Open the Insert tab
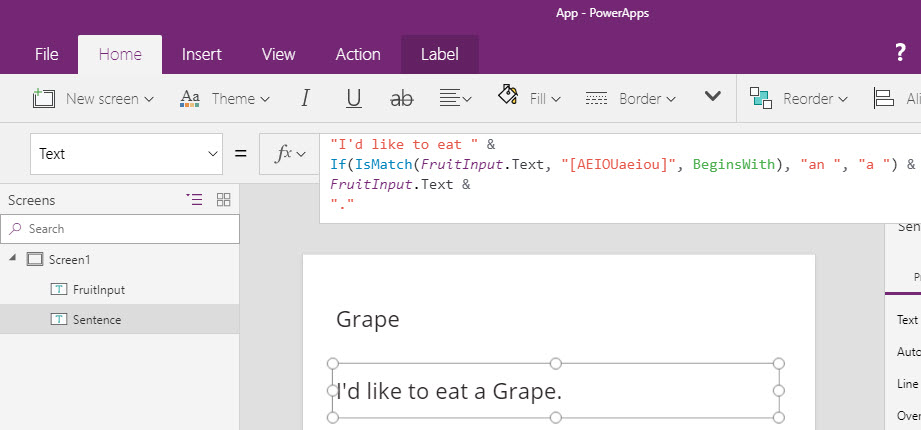The image size is (921, 430). pos(201,55)
